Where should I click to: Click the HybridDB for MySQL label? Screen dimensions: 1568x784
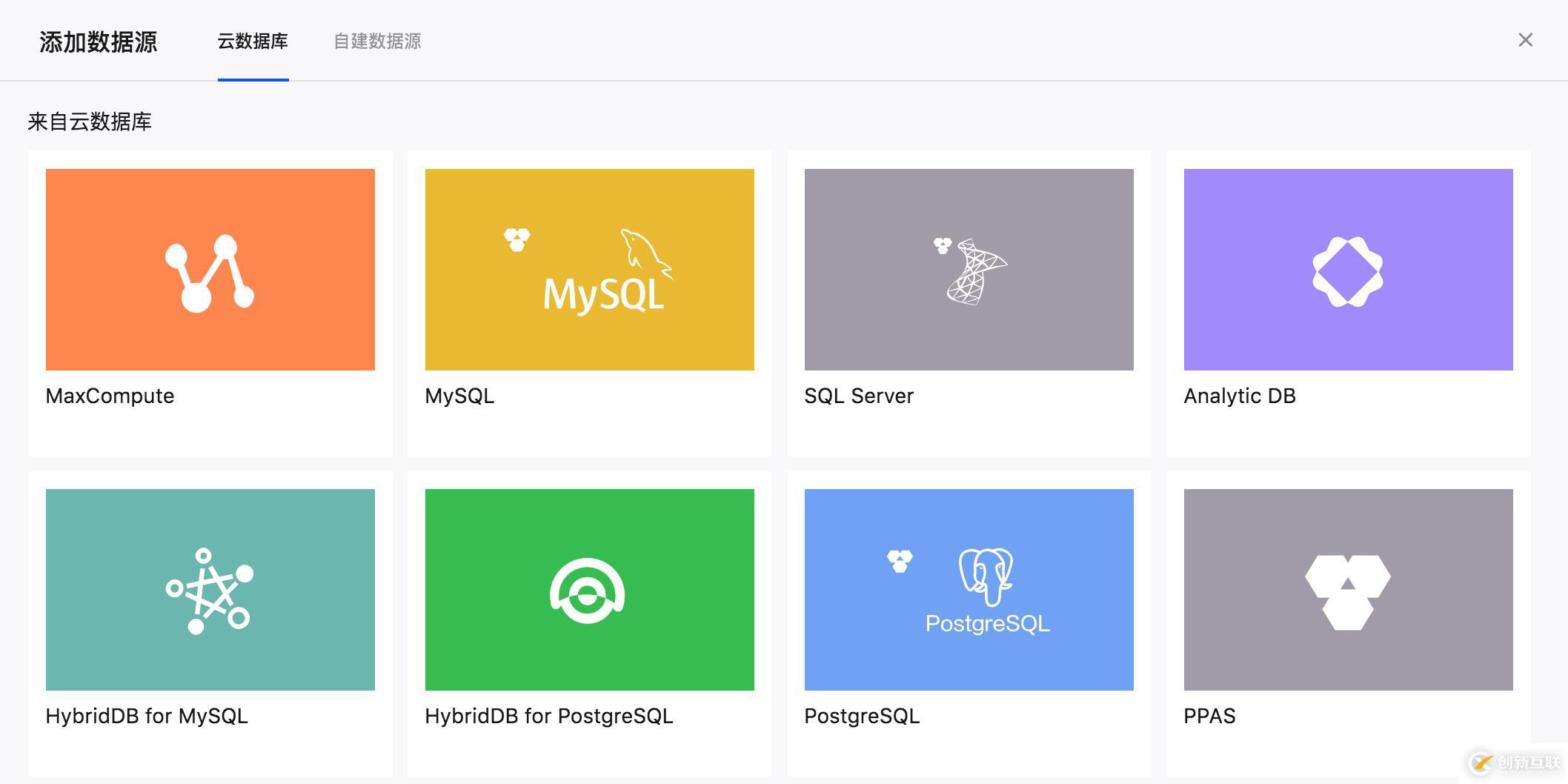tap(147, 716)
